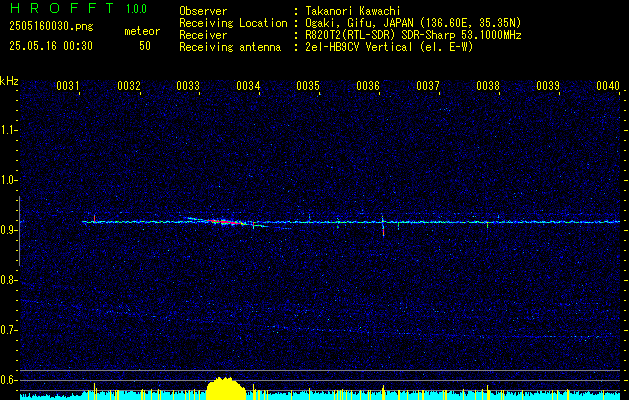Select the timestamp 25.05.16 00:30
This screenshot has height=400, width=629.
point(51,46)
